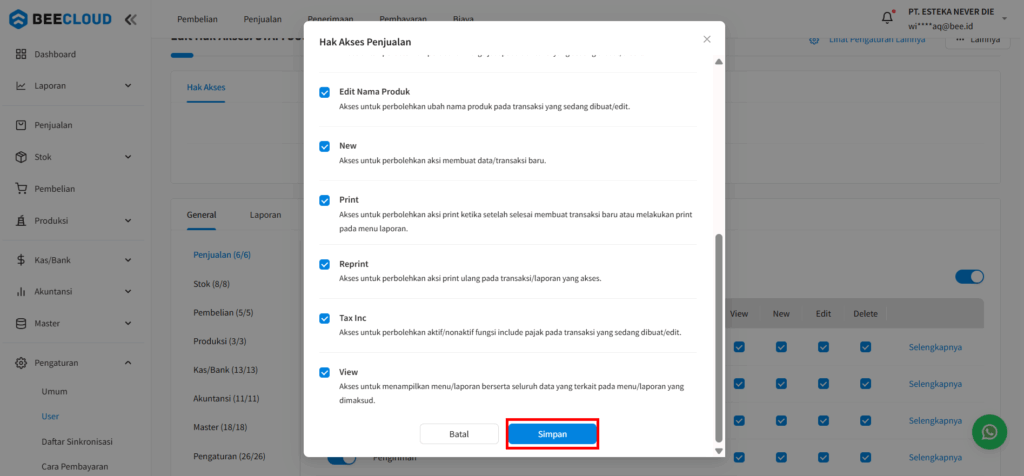Image resolution: width=1024 pixels, height=476 pixels.
Task: Collapse sidebar using double chevron icon
Action: [x=132, y=20]
